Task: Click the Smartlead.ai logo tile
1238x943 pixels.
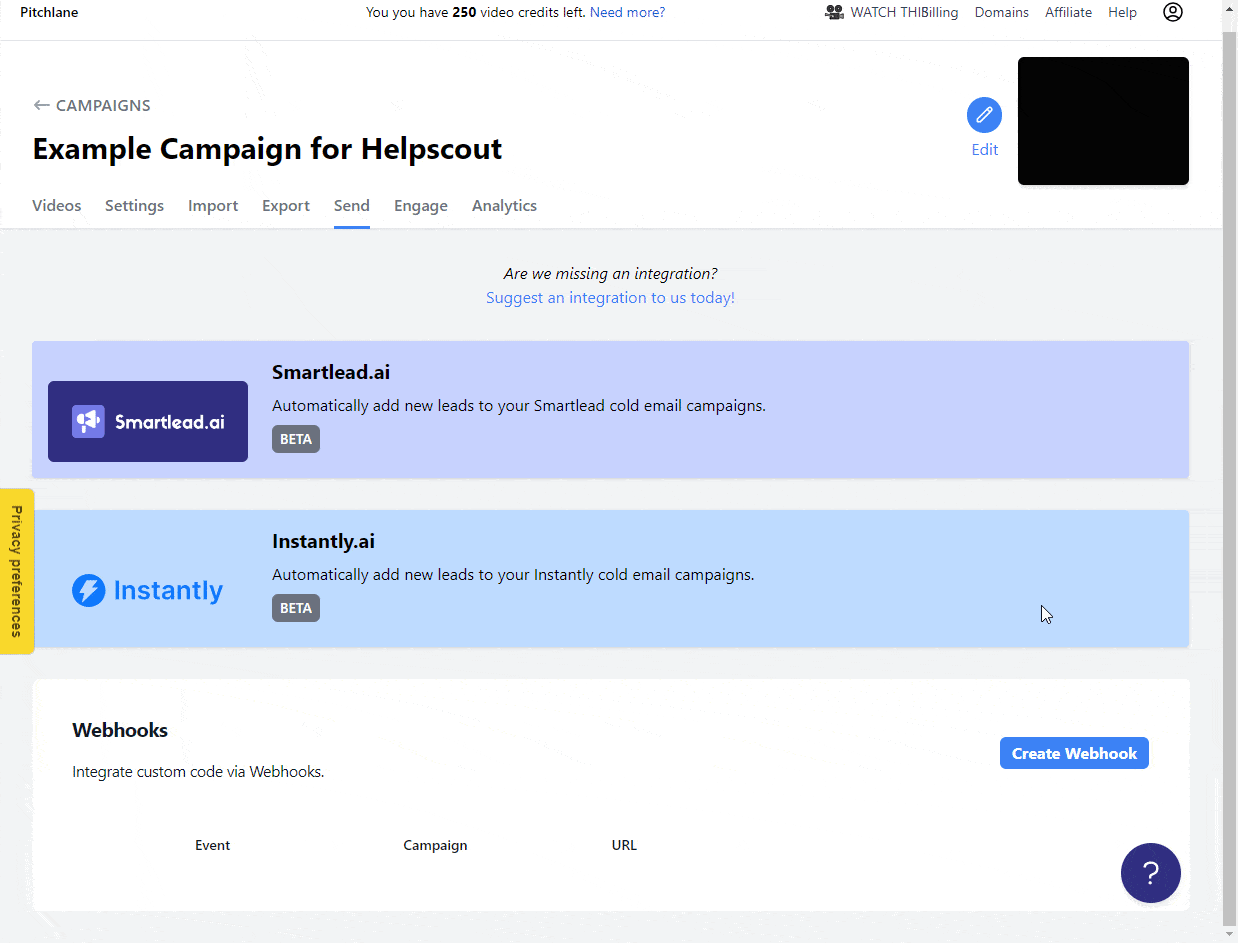Action: tap(148, 421)
